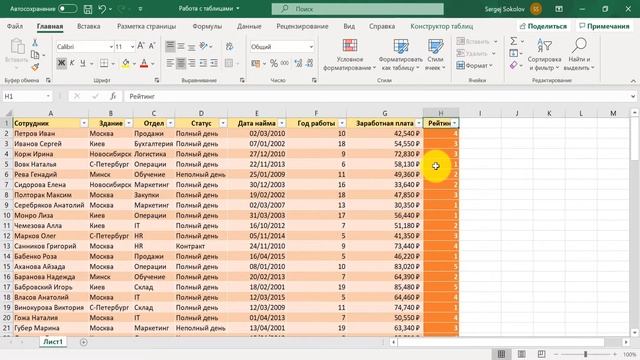
Task: Open Условное форматирование menu
Action: pos(349,55)
